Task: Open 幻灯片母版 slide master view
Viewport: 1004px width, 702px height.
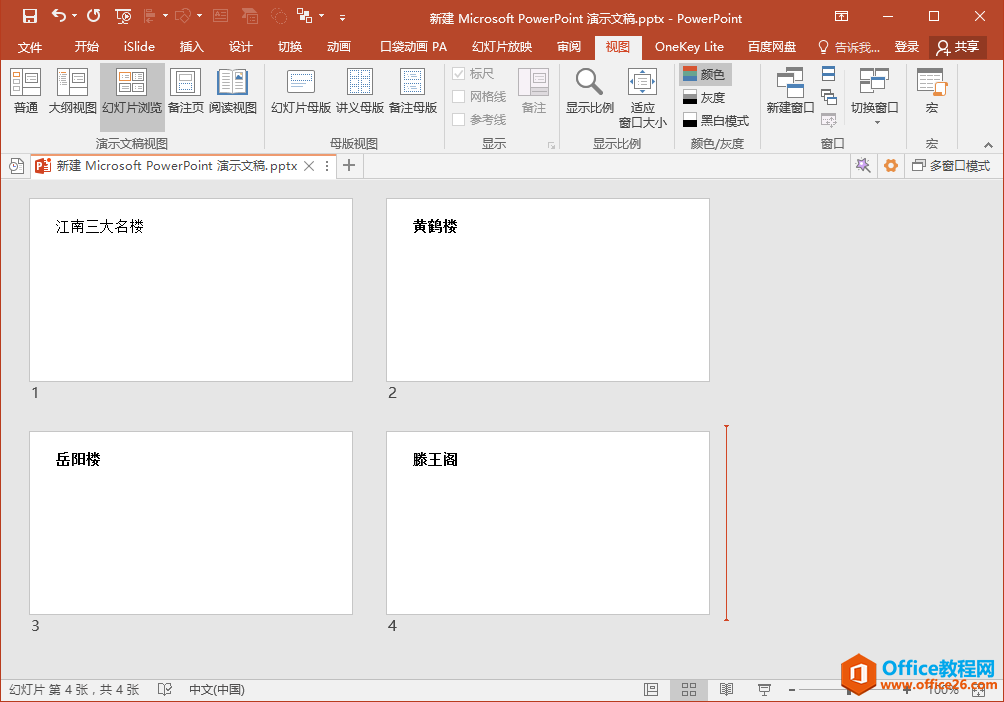Action: tap(301, 91)
